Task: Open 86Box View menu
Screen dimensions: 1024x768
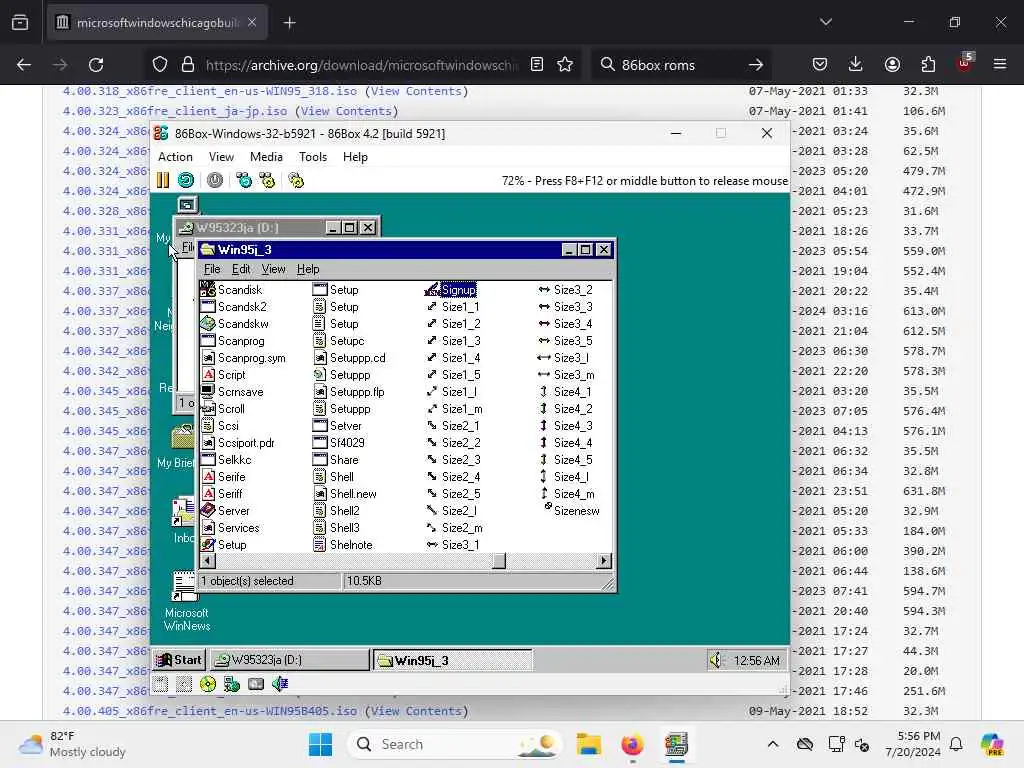Action: (x=221, y=157)
